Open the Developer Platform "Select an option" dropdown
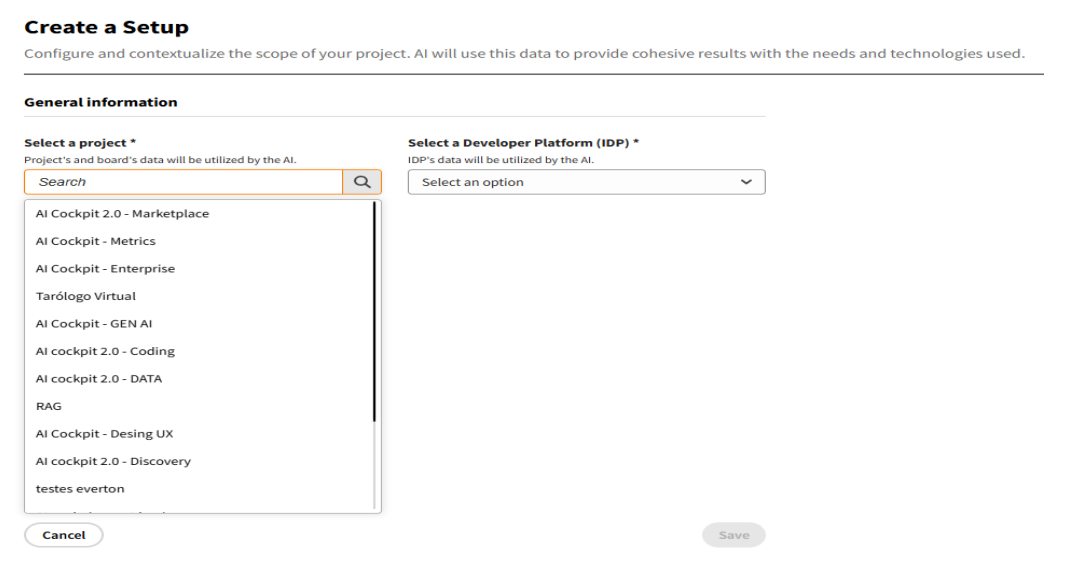 pyautogui.click(x=585, y=182)
